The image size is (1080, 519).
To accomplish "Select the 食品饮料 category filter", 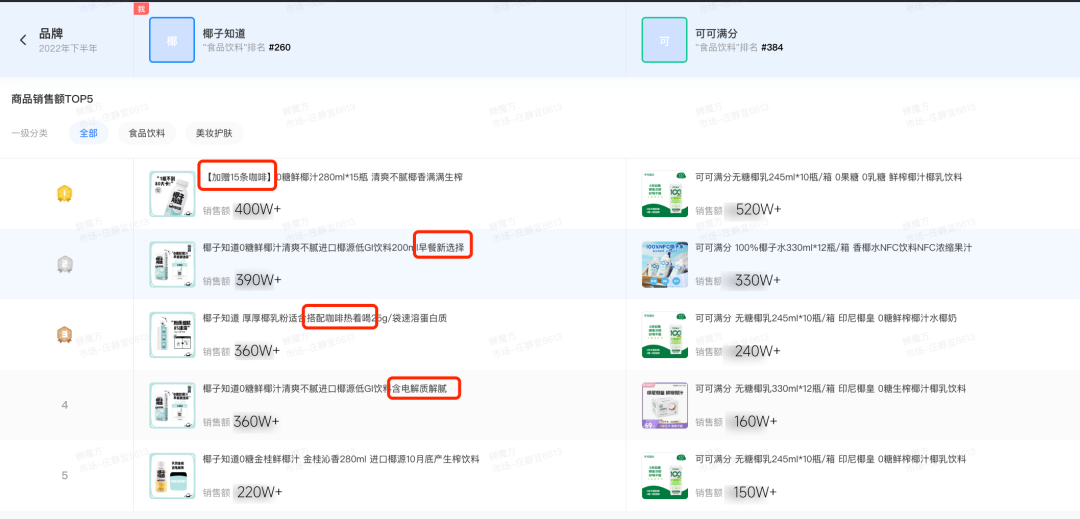I will tap(147, 134).
